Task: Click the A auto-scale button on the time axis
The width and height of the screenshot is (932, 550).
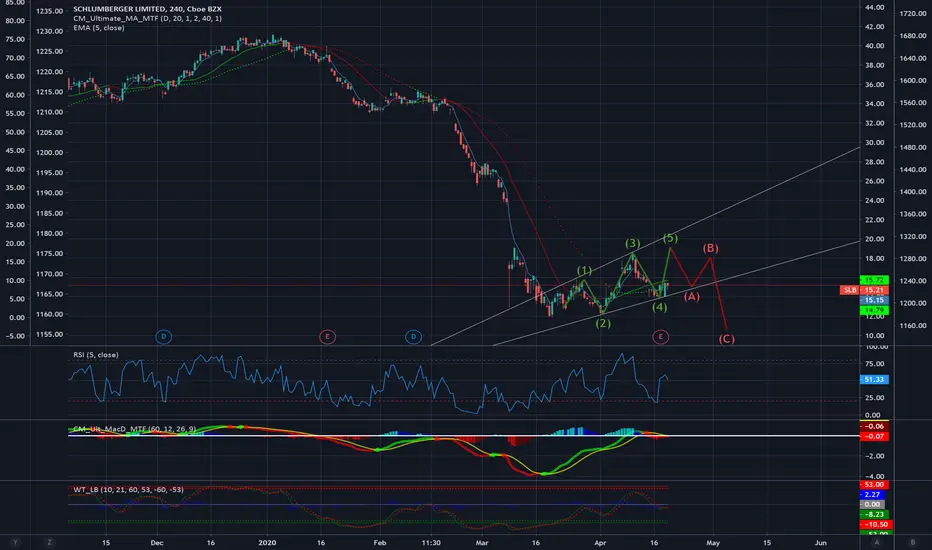Action: [x=876, y=542]
